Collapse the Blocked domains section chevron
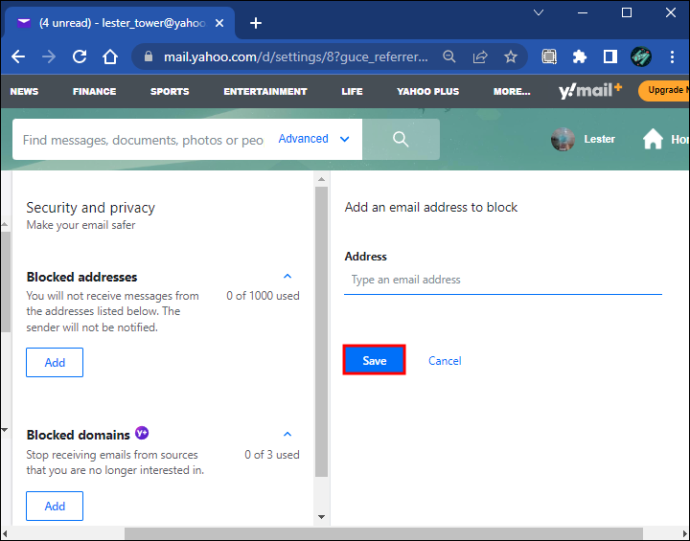The height and width of the screenshot is (541, 690). click(287, 434)
